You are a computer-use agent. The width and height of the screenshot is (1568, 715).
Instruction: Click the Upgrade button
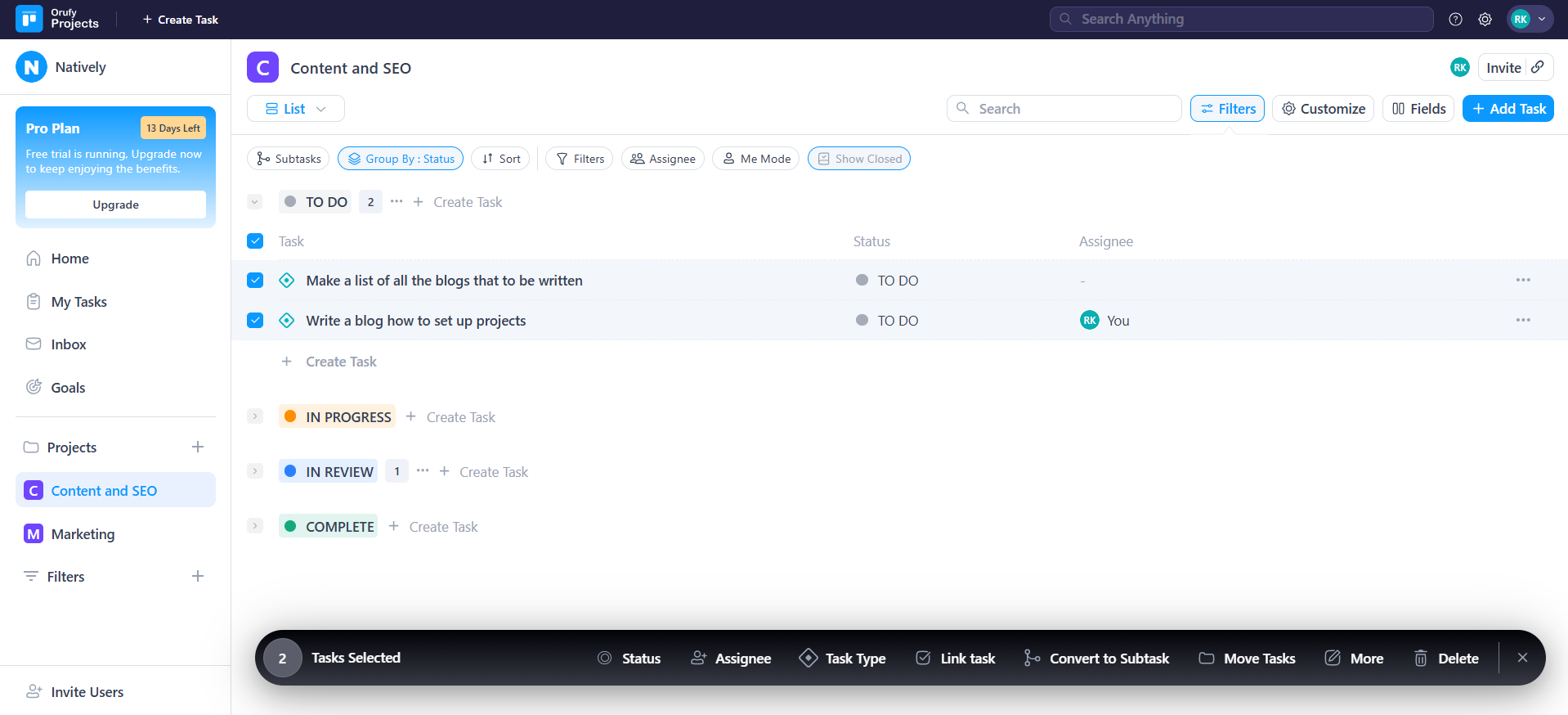coord(115,205)
